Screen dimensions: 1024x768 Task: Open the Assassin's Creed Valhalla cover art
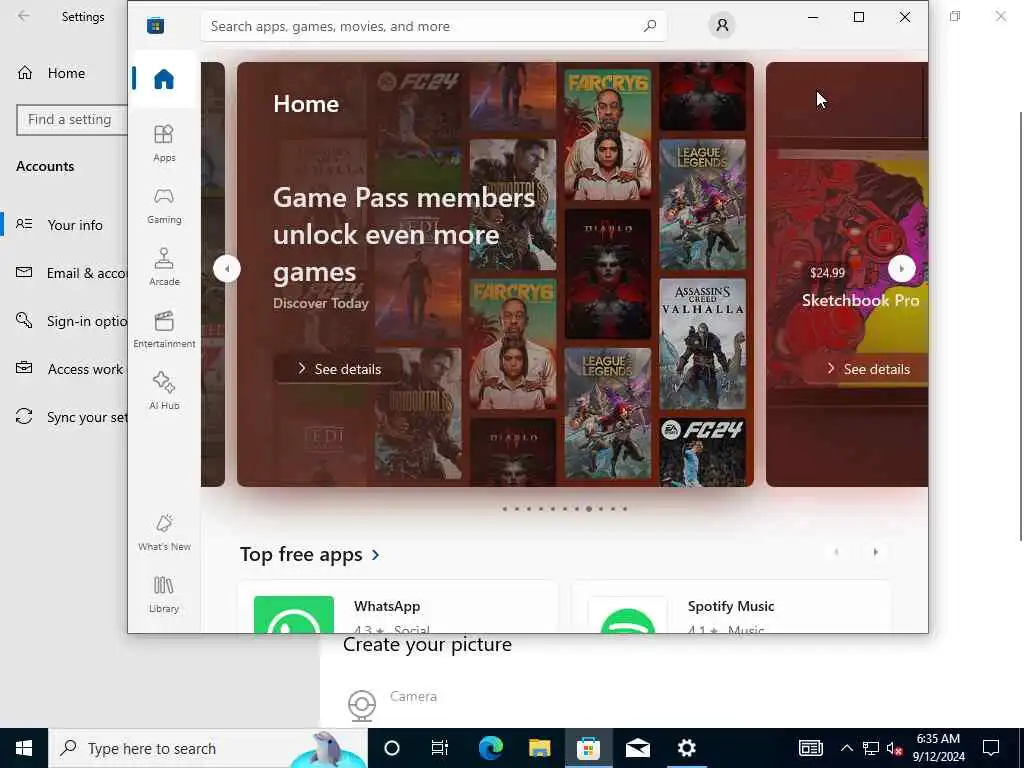coord(703,344)
